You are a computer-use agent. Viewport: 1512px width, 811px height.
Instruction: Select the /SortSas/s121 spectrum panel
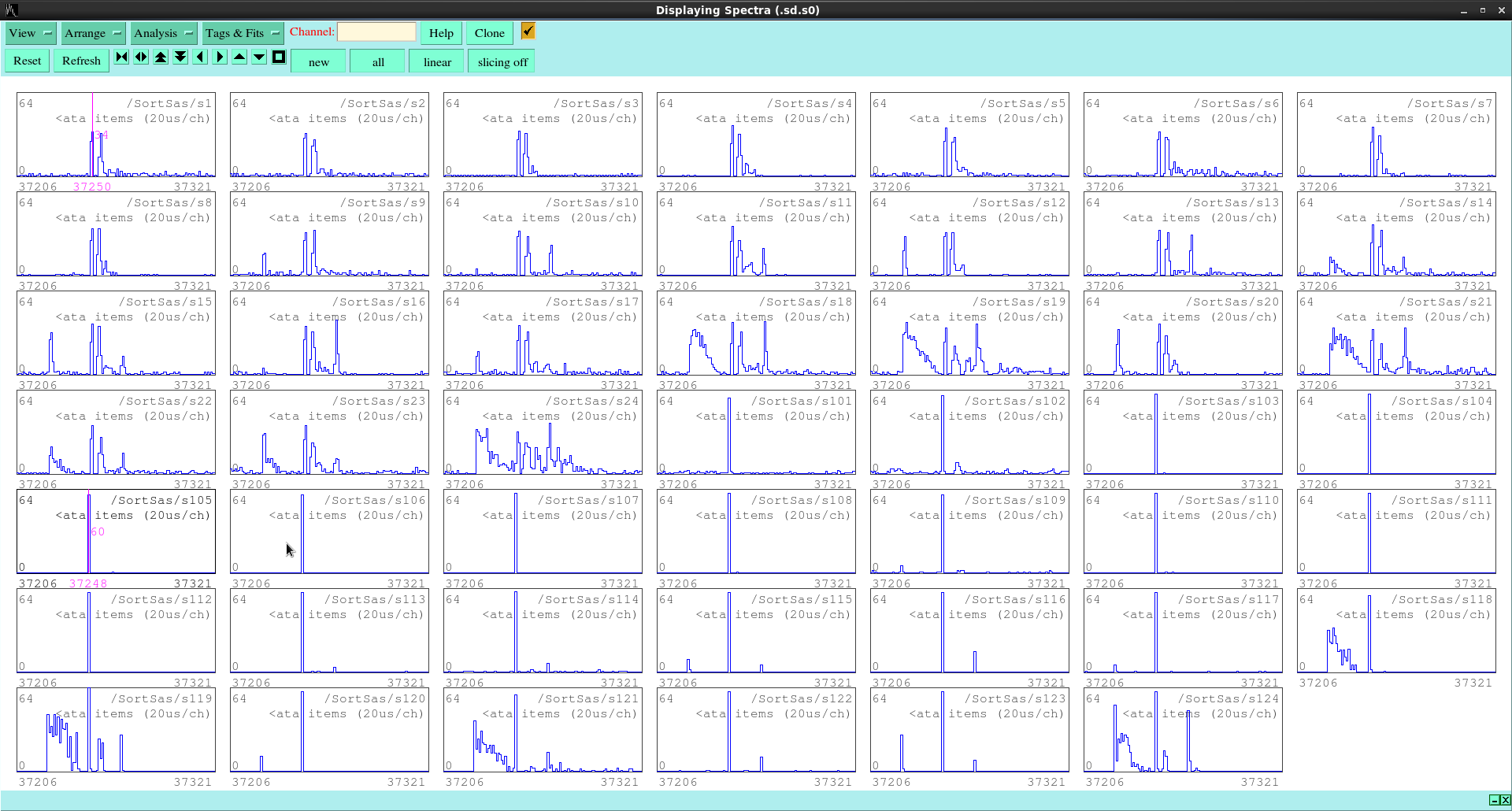(543, 730)
